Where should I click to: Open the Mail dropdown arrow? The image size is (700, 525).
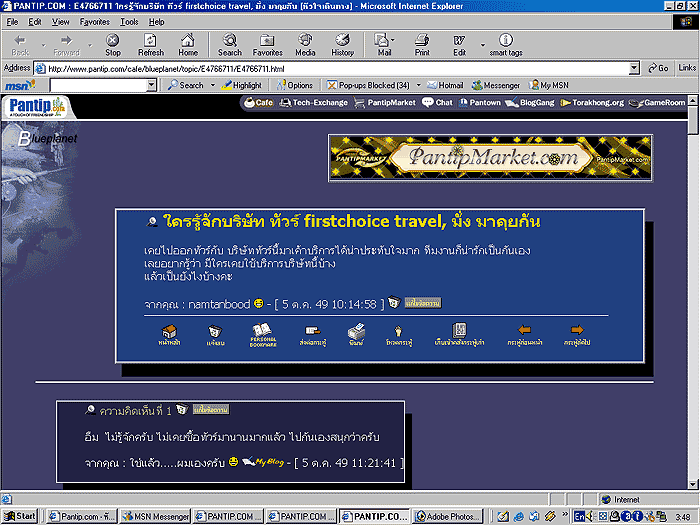click(393, 40)
